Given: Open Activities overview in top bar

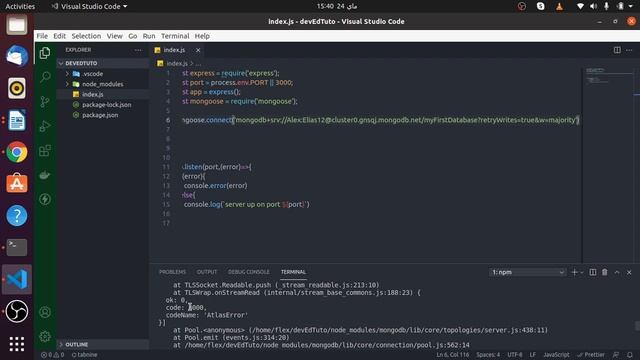Looking at the screenshot, I should click(20, 6).
